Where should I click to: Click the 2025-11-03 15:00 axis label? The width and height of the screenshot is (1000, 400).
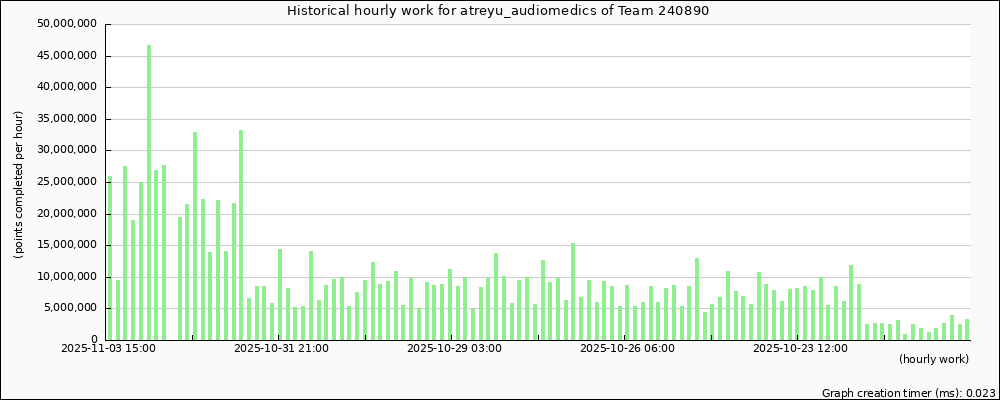108,349
